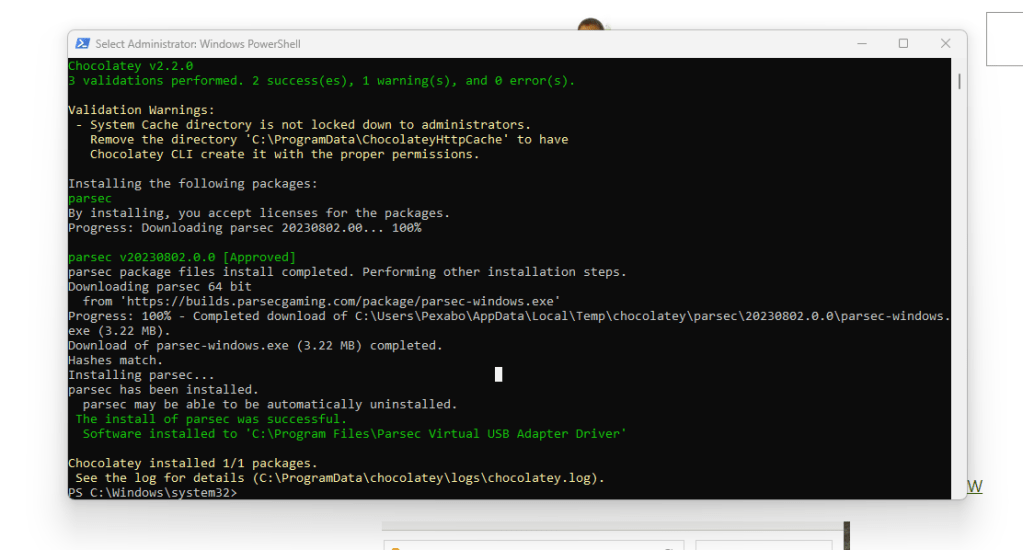
Task: Click 'By installing, you accept licenses' line
Action: click(259, 213)
